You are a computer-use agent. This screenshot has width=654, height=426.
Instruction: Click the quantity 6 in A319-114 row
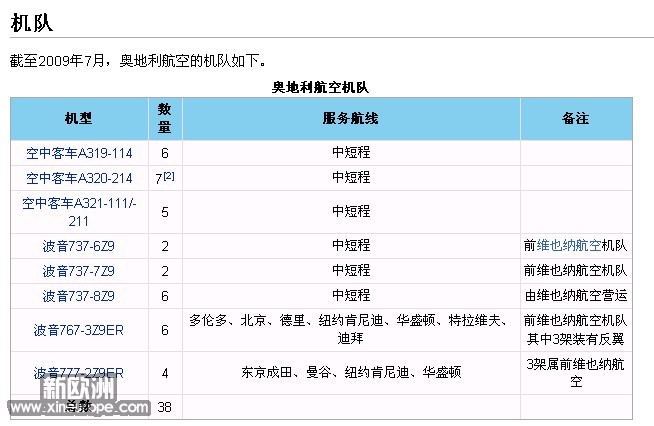click(165, 153)
